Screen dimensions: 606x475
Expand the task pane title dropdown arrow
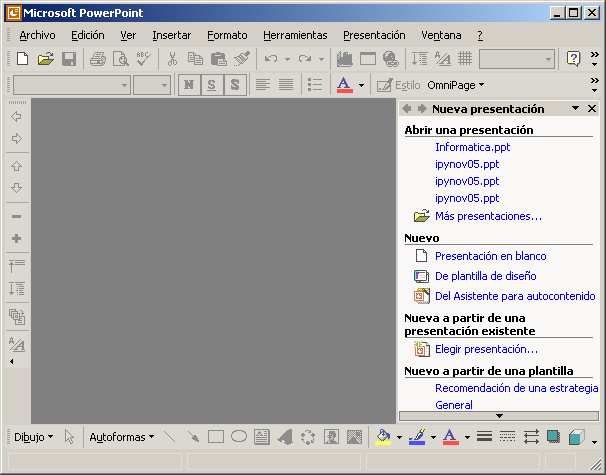click(575, 109)
